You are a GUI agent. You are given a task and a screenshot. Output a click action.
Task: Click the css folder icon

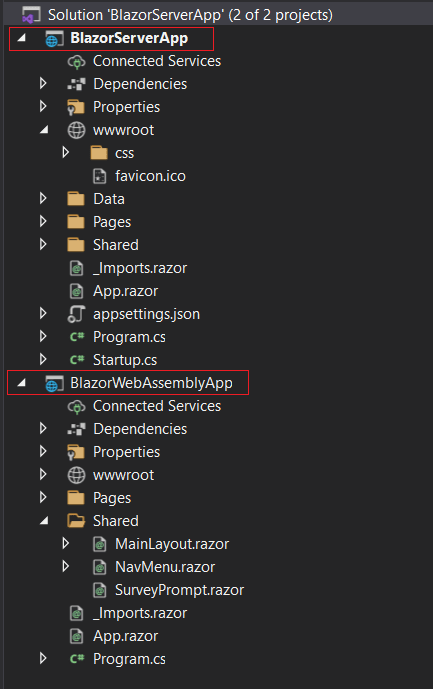99,153
